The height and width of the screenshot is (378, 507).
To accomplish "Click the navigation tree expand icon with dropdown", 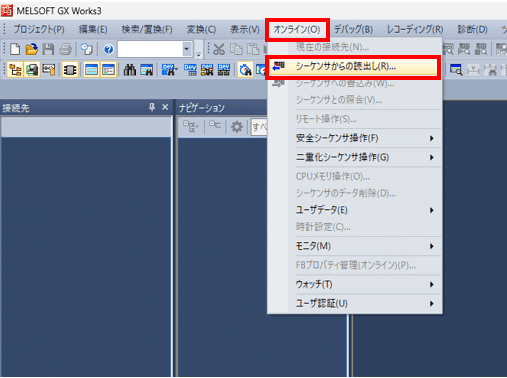I will 190,127.
